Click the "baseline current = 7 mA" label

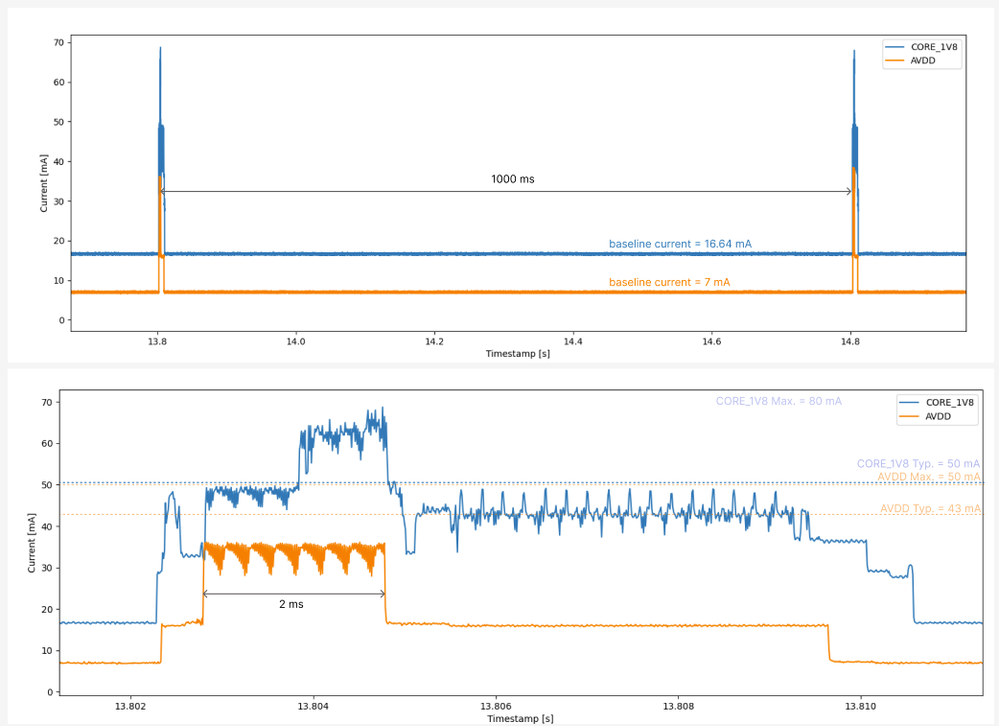coord(670,282)
